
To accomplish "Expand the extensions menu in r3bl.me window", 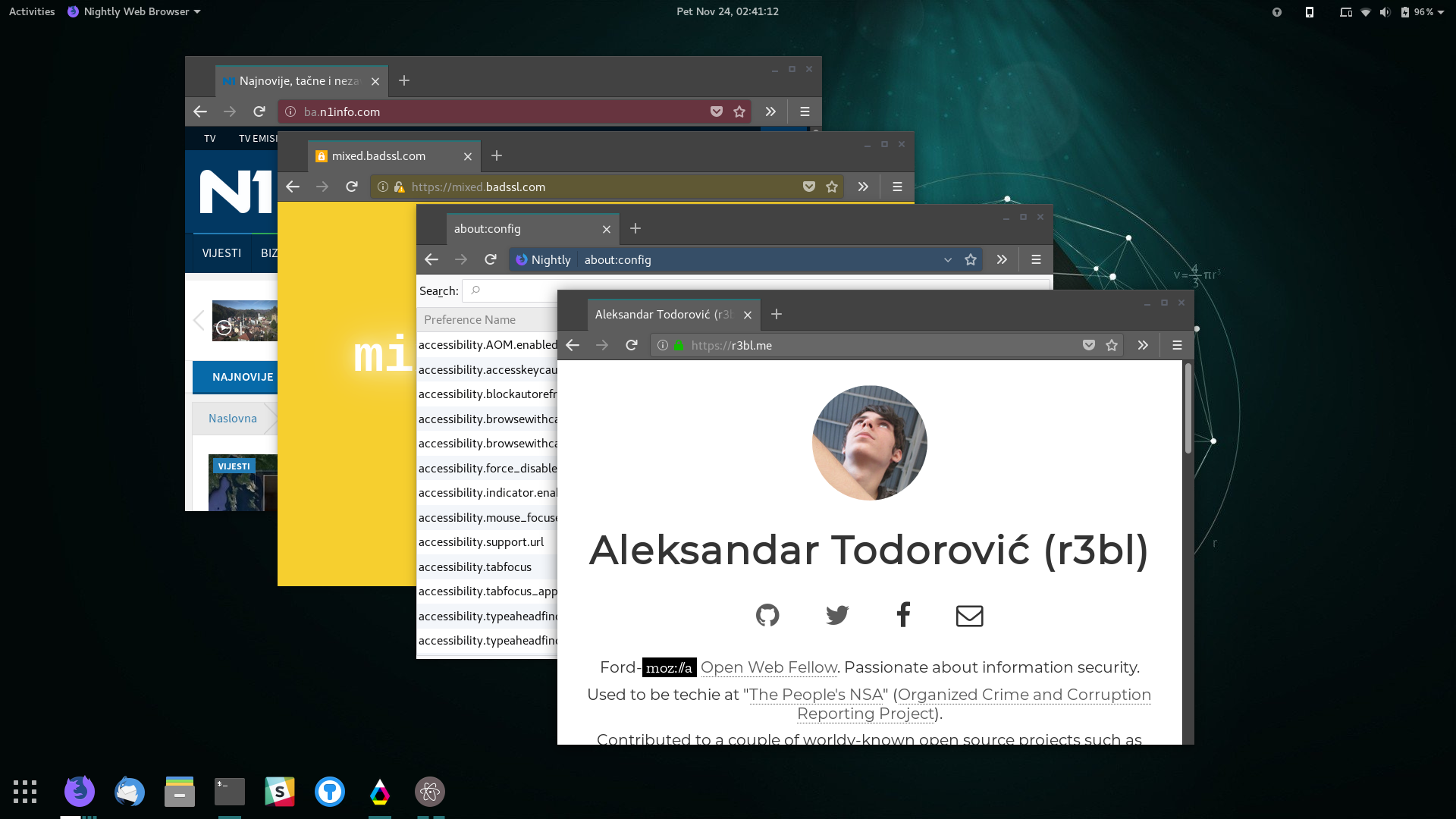I will pos(1144,345).
